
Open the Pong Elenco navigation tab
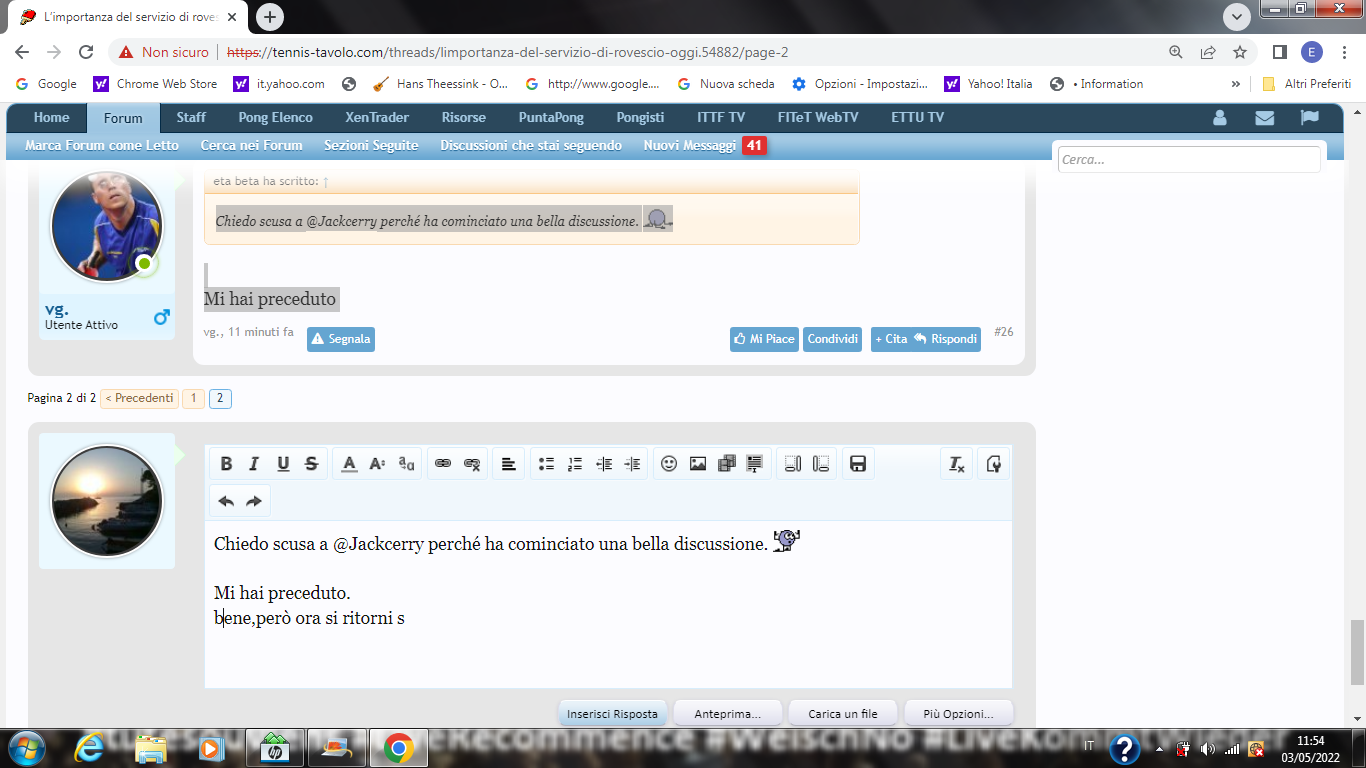coord(275,118)
